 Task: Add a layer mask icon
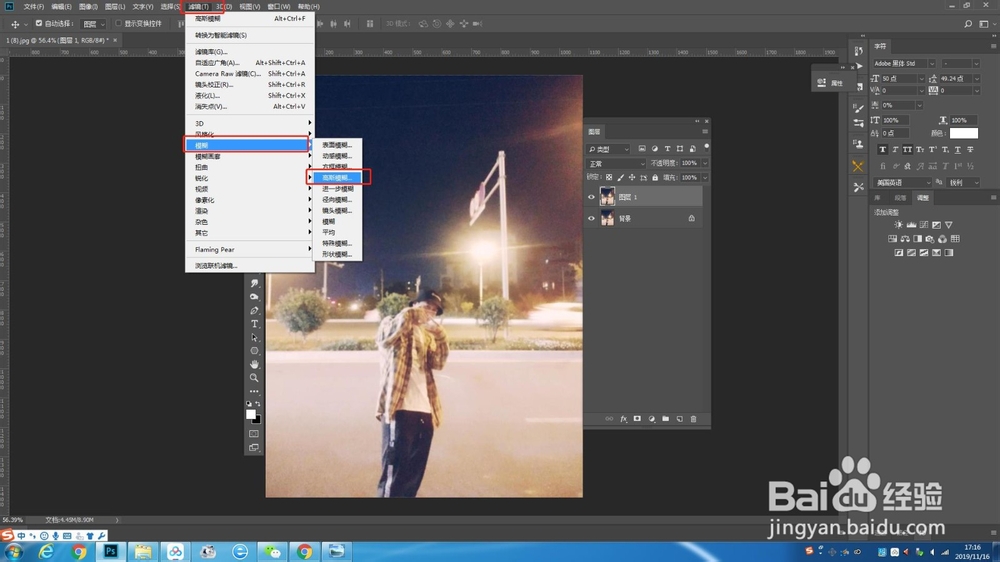[637, 419]
